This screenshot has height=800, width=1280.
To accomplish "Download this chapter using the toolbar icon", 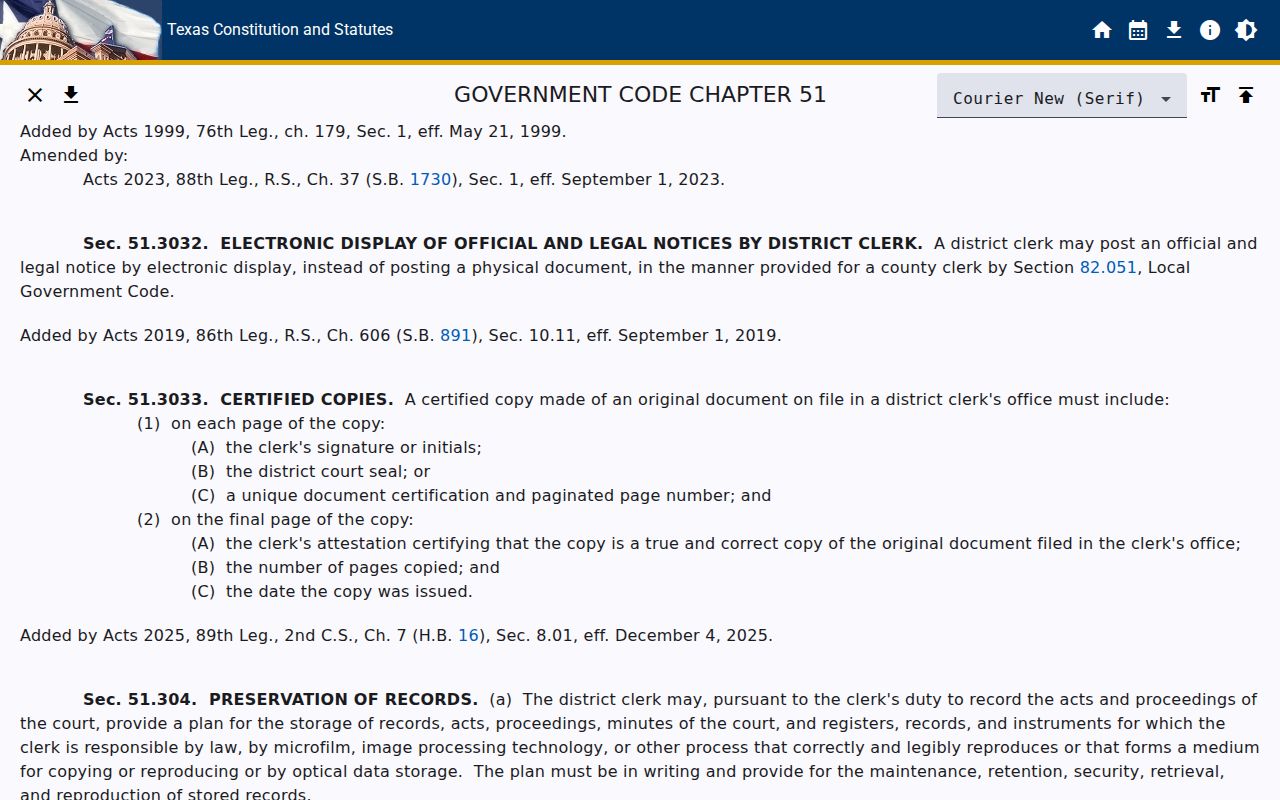I will tap(71, 95).
